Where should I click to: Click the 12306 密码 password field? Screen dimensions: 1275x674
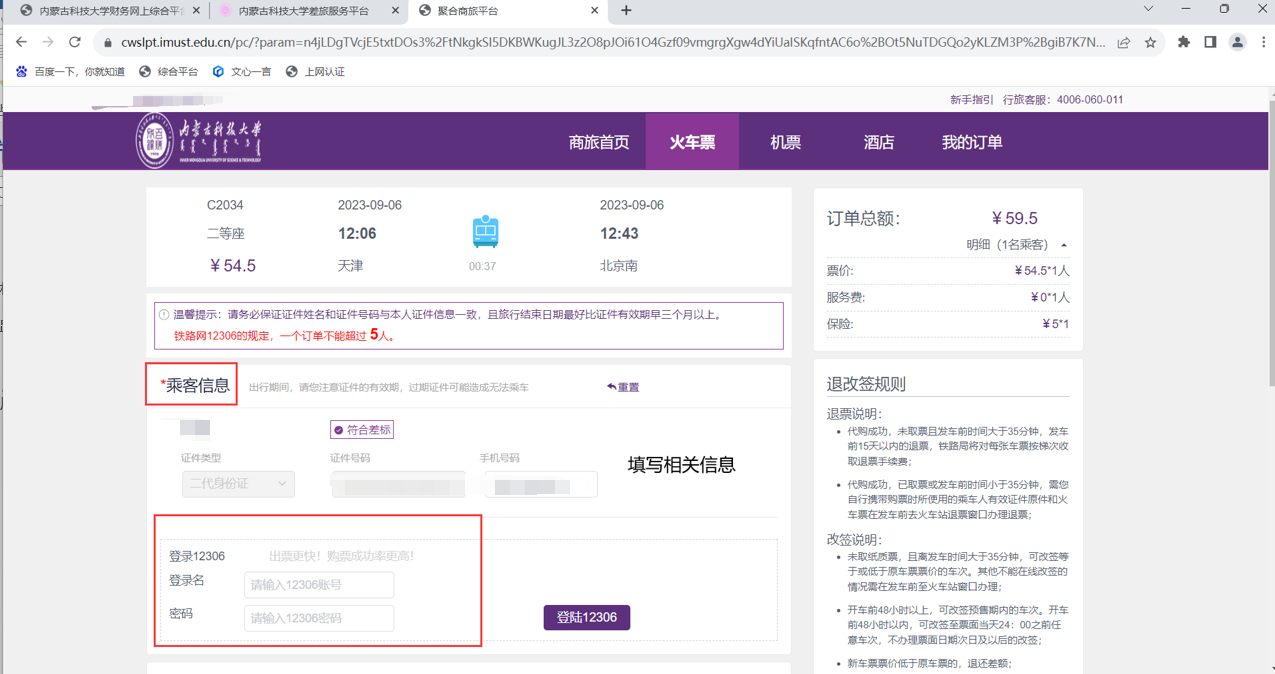coord(319,618)
